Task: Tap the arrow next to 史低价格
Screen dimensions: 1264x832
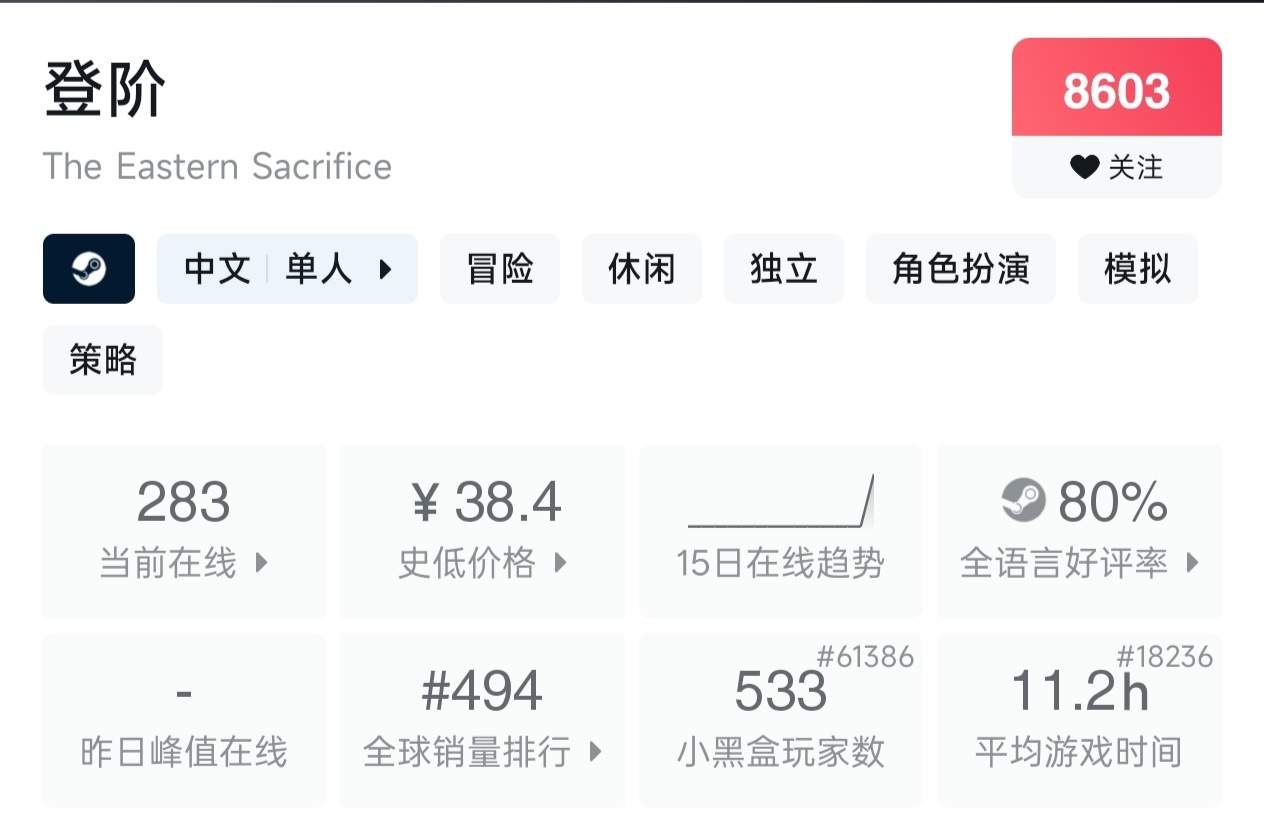Action: pos(561,563)
